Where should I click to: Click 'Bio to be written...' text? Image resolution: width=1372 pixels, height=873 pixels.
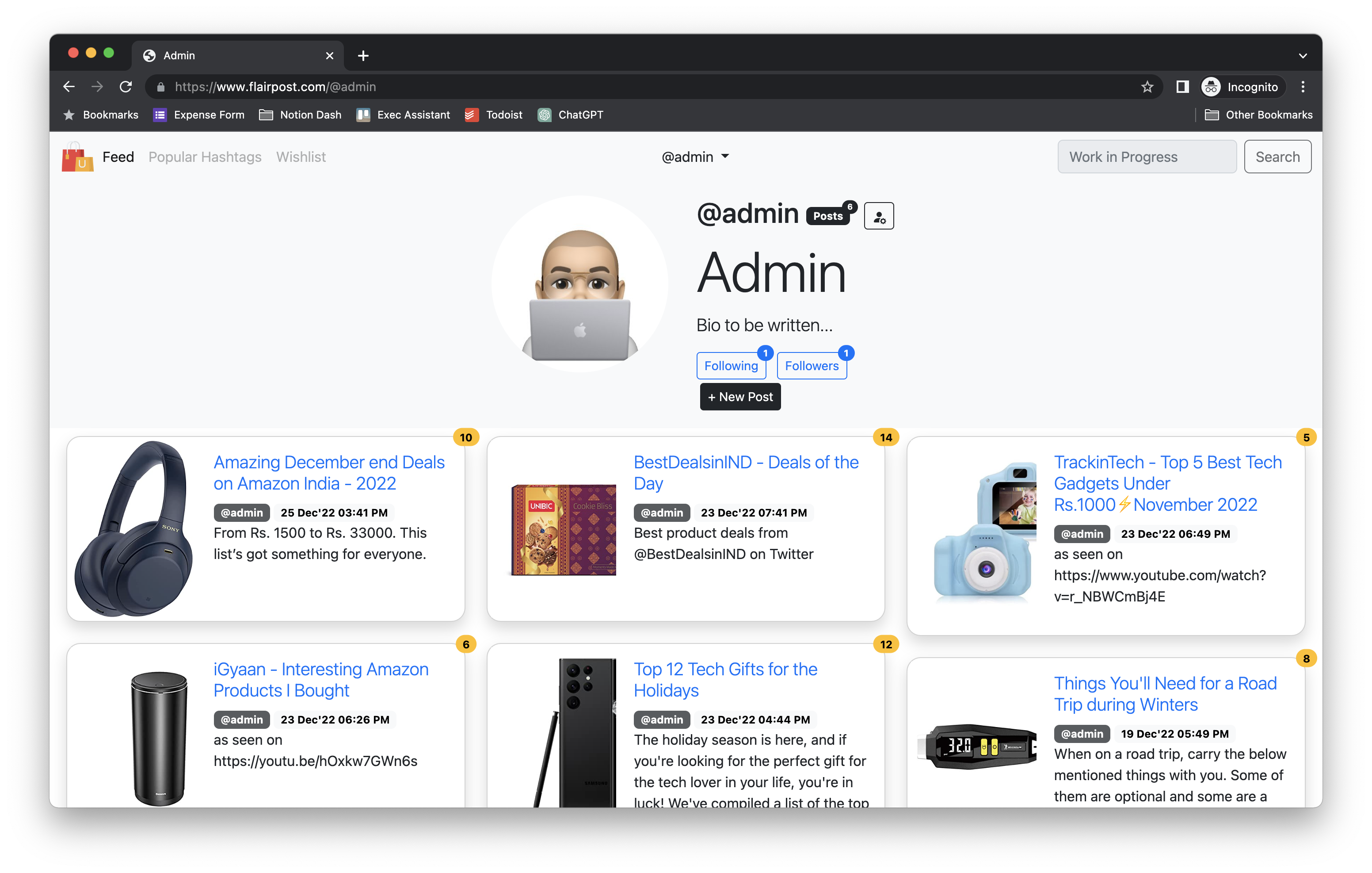click(764, 325)
